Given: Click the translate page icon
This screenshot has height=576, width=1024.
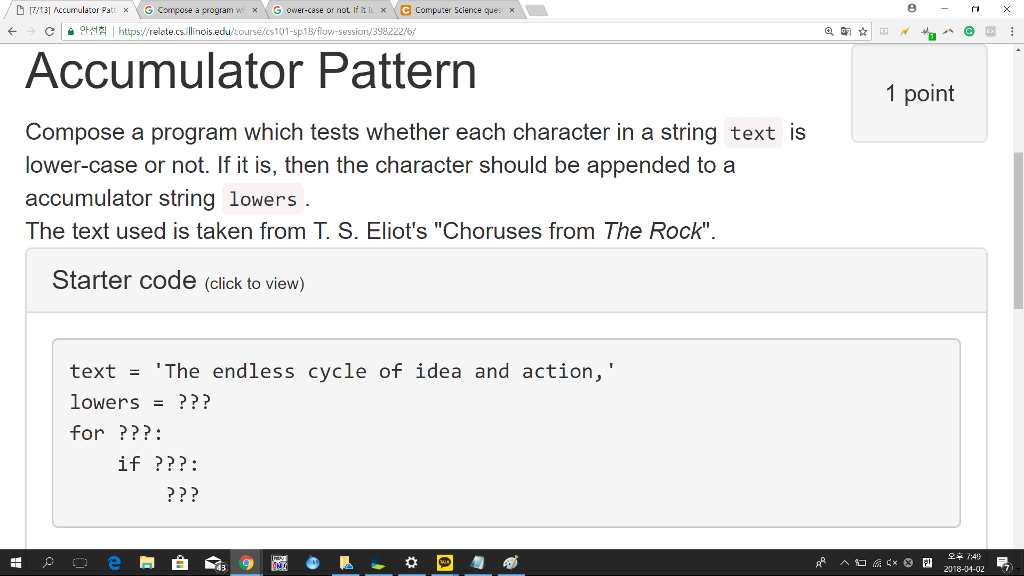Looking at the screenshot, I should point(846,31).
